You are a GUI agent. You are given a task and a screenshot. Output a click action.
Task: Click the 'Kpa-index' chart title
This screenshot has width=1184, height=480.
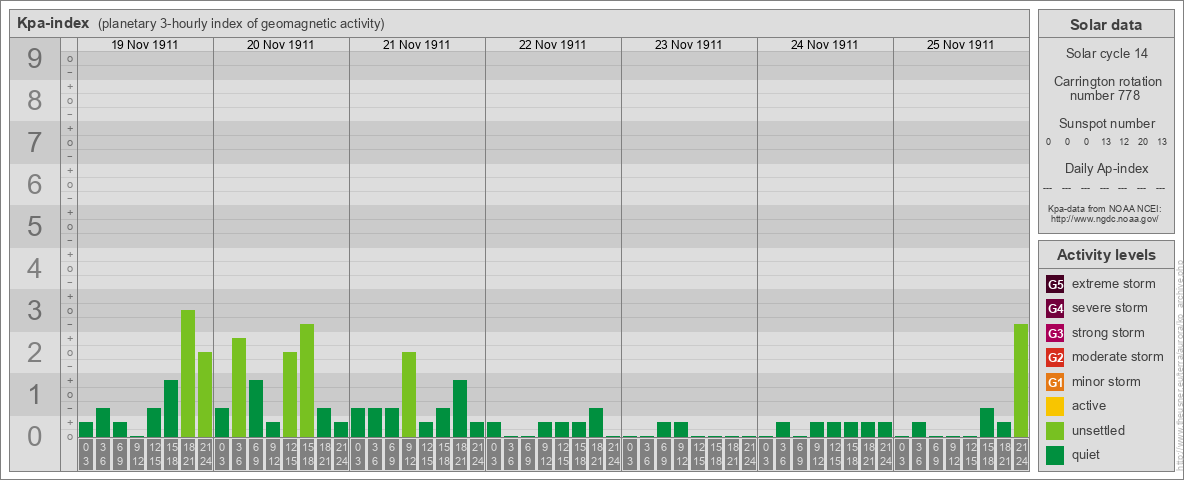53,23
